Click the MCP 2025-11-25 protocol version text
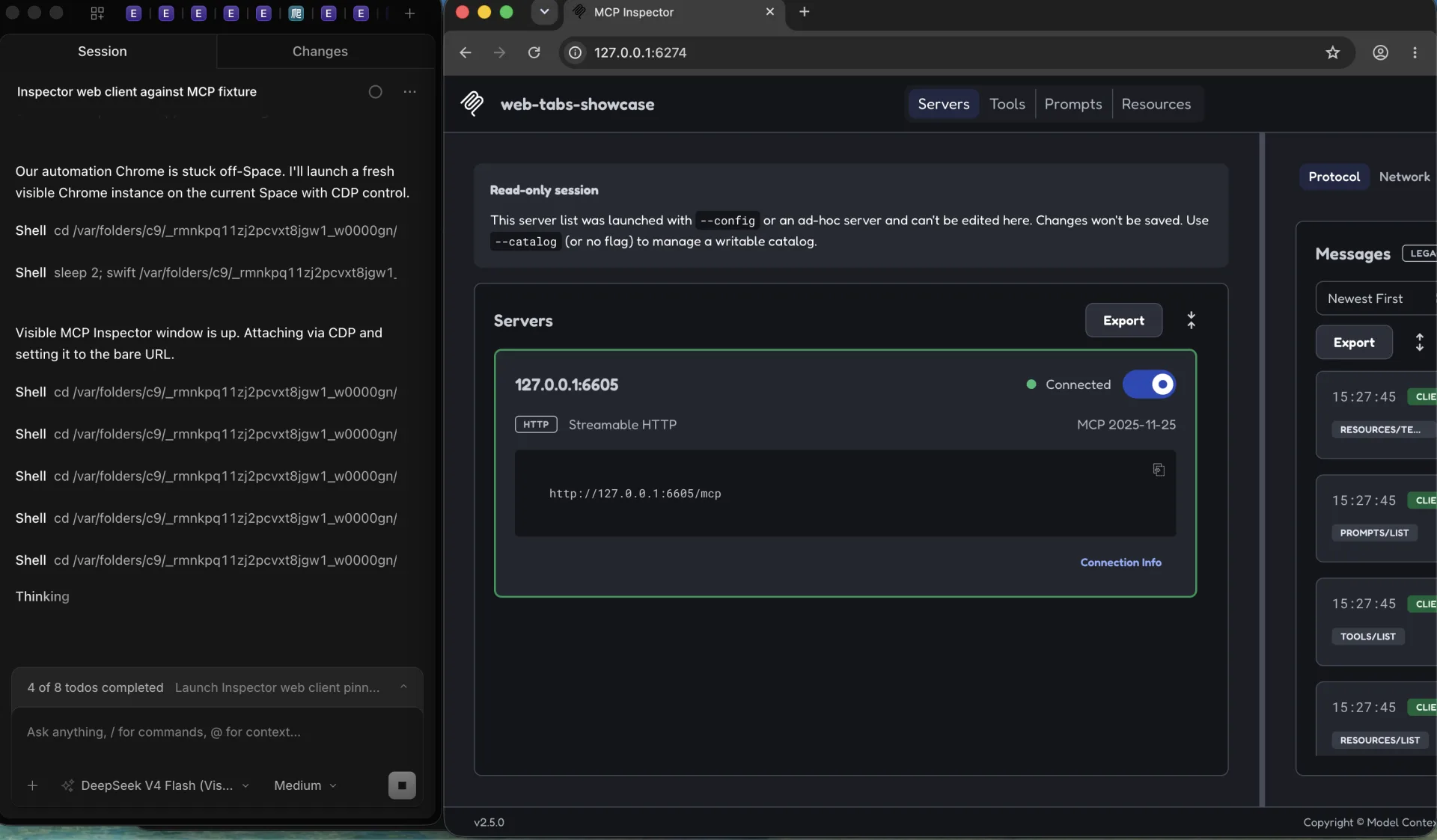The width and height of the screenshot is (1437, 840). (1126, 424)
